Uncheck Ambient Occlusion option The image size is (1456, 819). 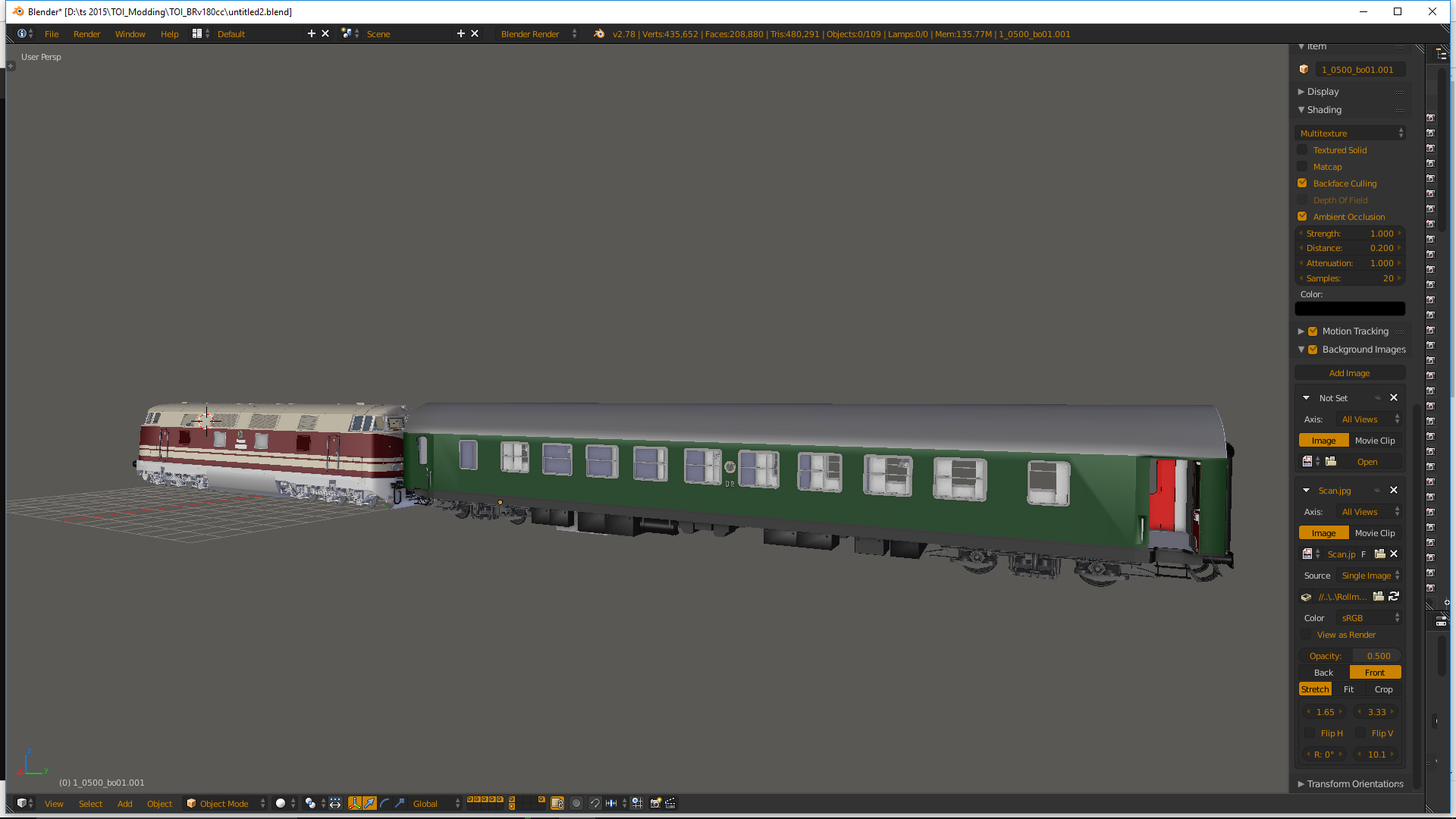1303,217
